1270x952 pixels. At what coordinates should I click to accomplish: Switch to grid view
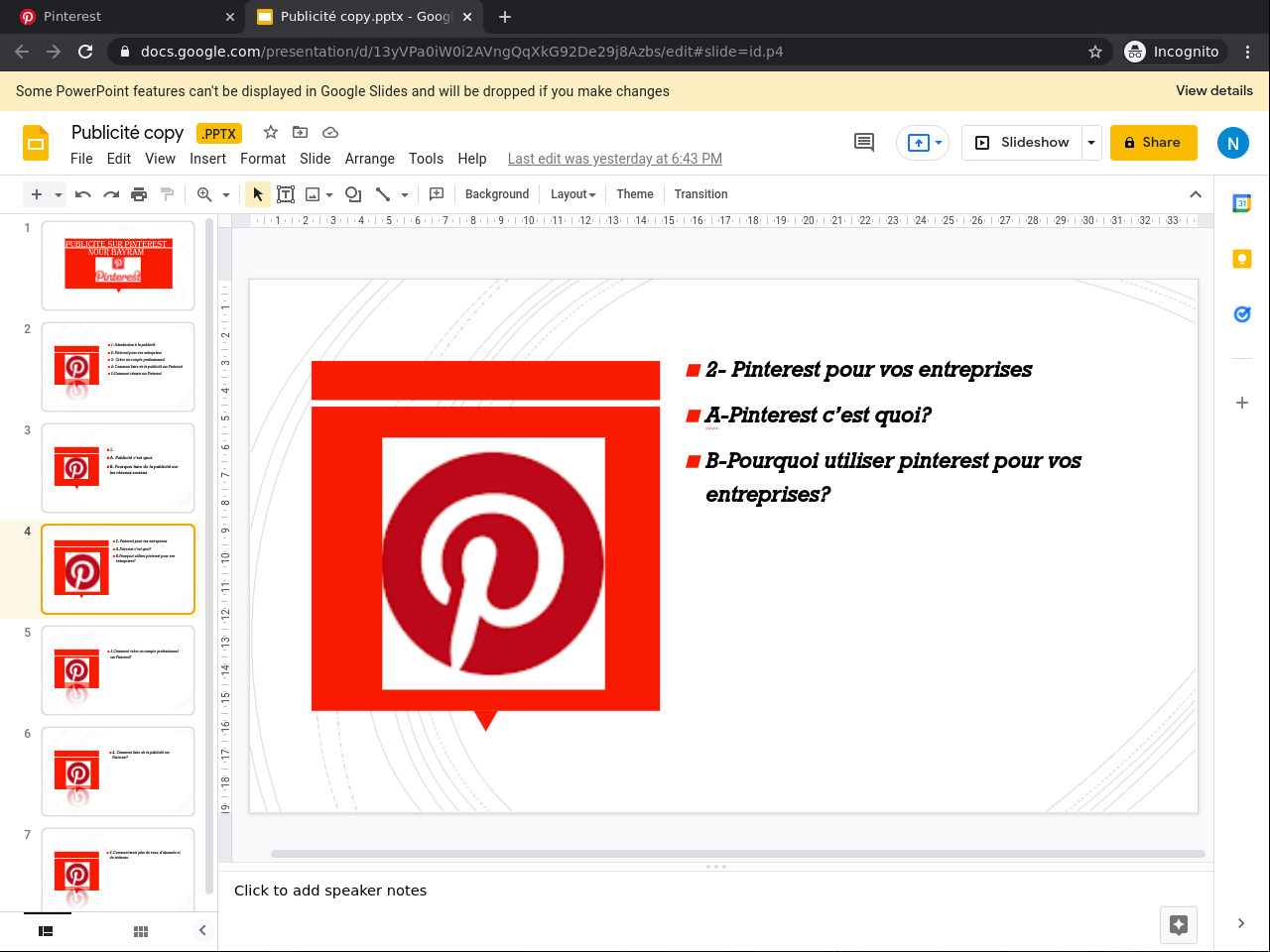point(141,931)
